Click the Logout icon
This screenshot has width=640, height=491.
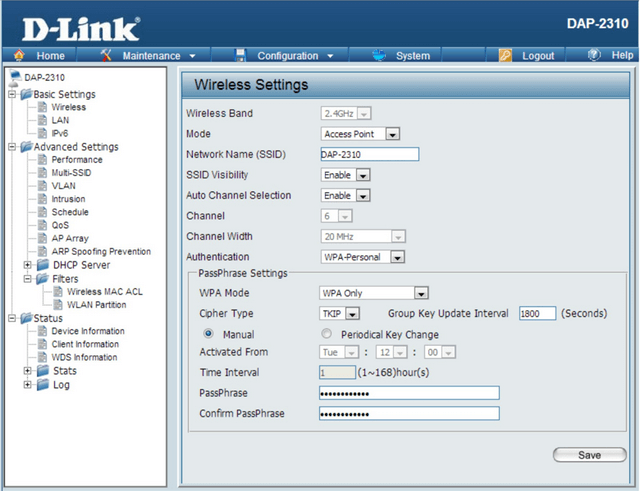(506, 56)
